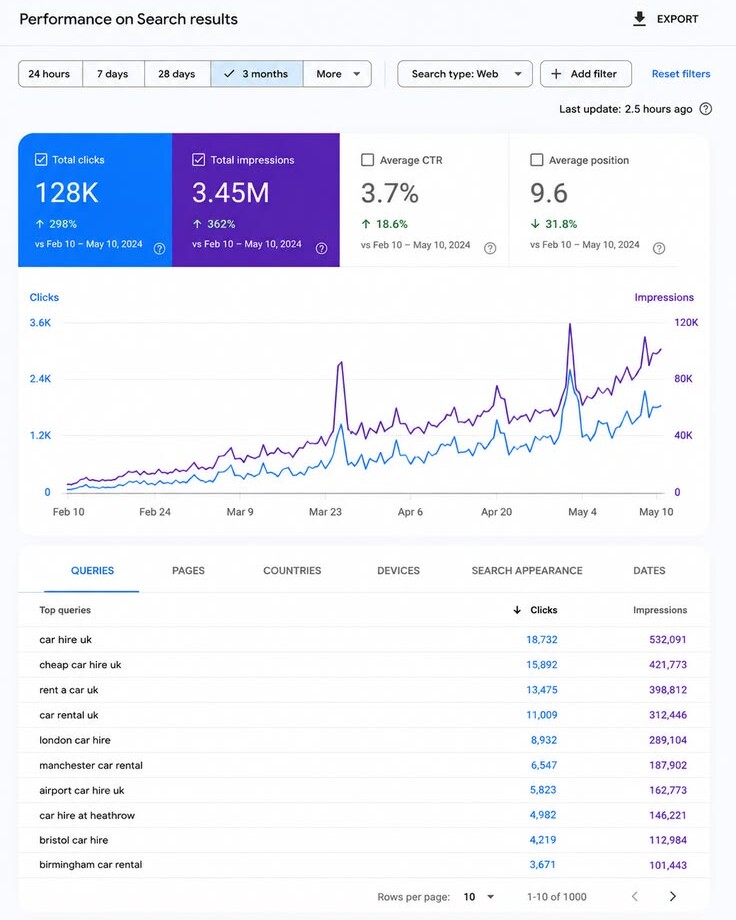Uncheck the Total impressions checkbox
The image size is (736, 920).
point(198,160)
